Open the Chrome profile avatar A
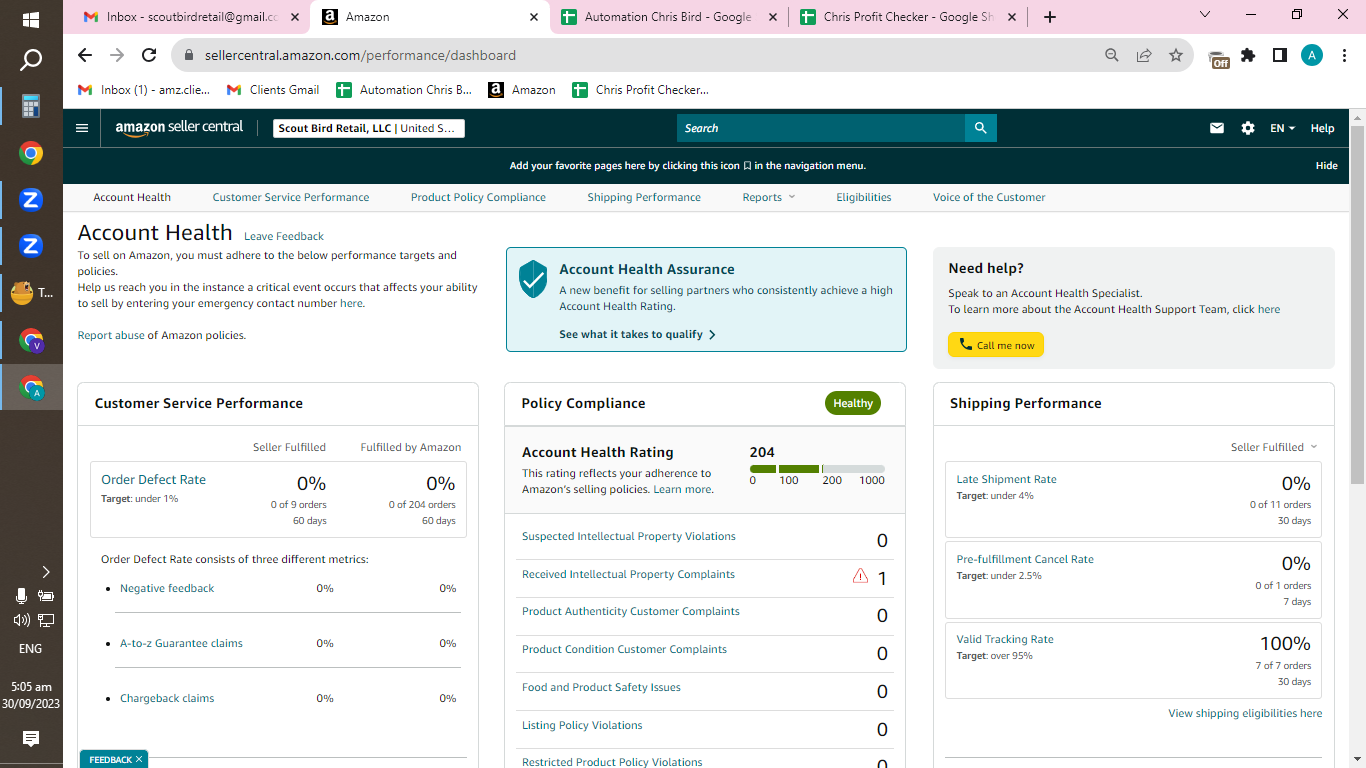 click(1312, 56)
